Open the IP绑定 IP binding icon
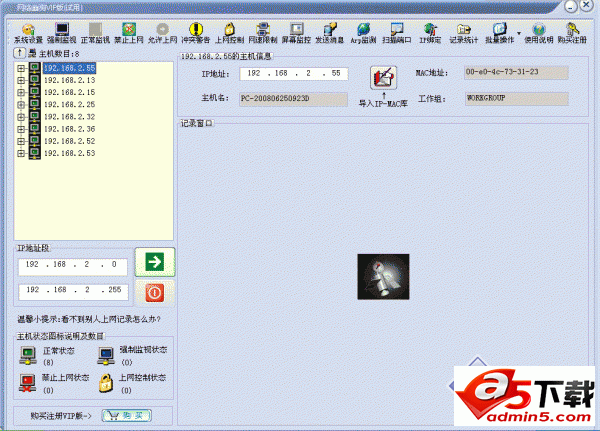The image size is (600, 431). tap(430, 33)
